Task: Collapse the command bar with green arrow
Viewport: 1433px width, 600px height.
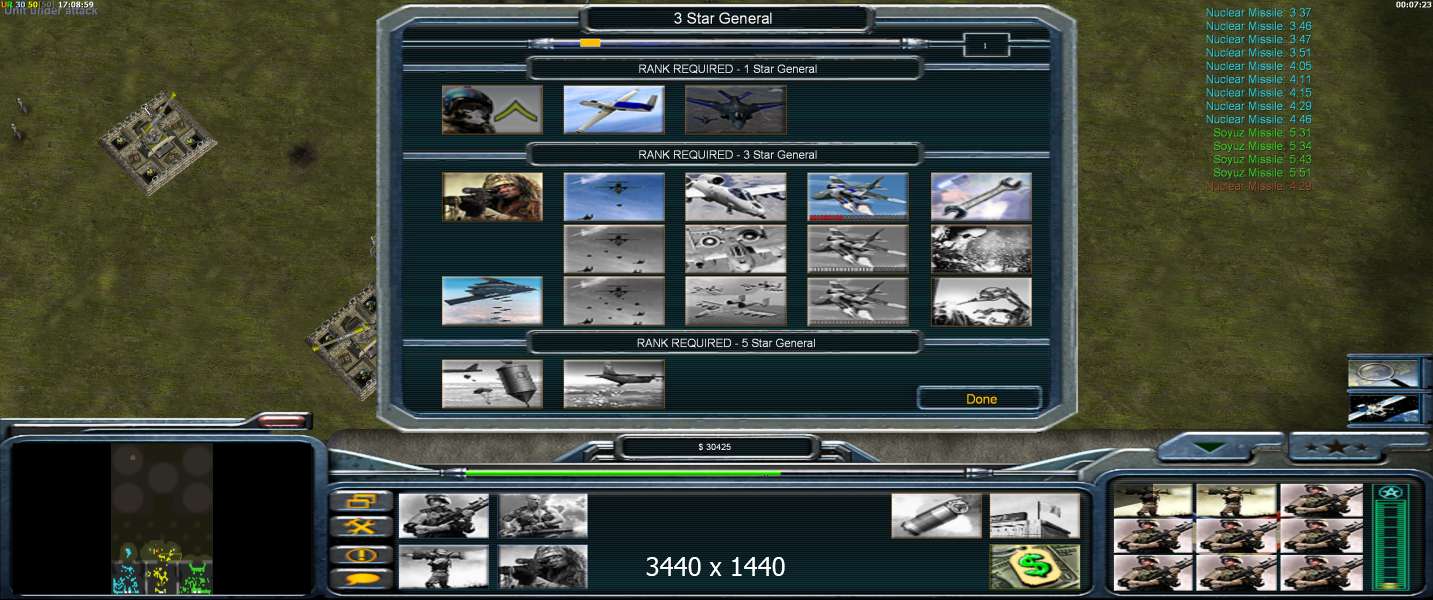Action: [1210, 448]
